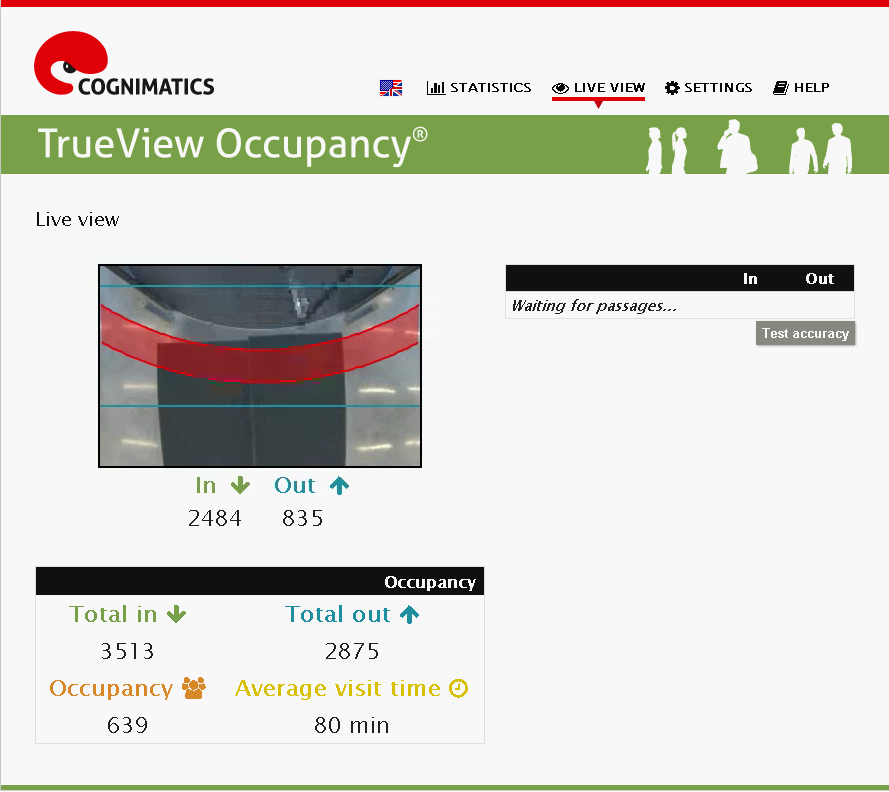Open the Live View tab
This screenshot has width=889, height=792.
[x=598, y=88]
